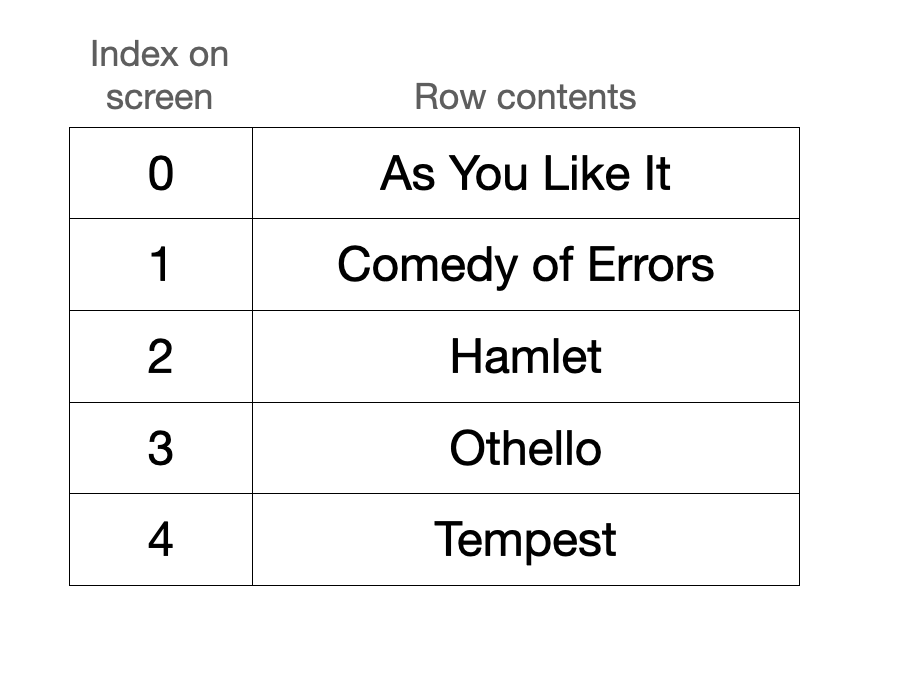Select the "As You Like It" row
The image size is (912, 690).
tap(525, 174)
